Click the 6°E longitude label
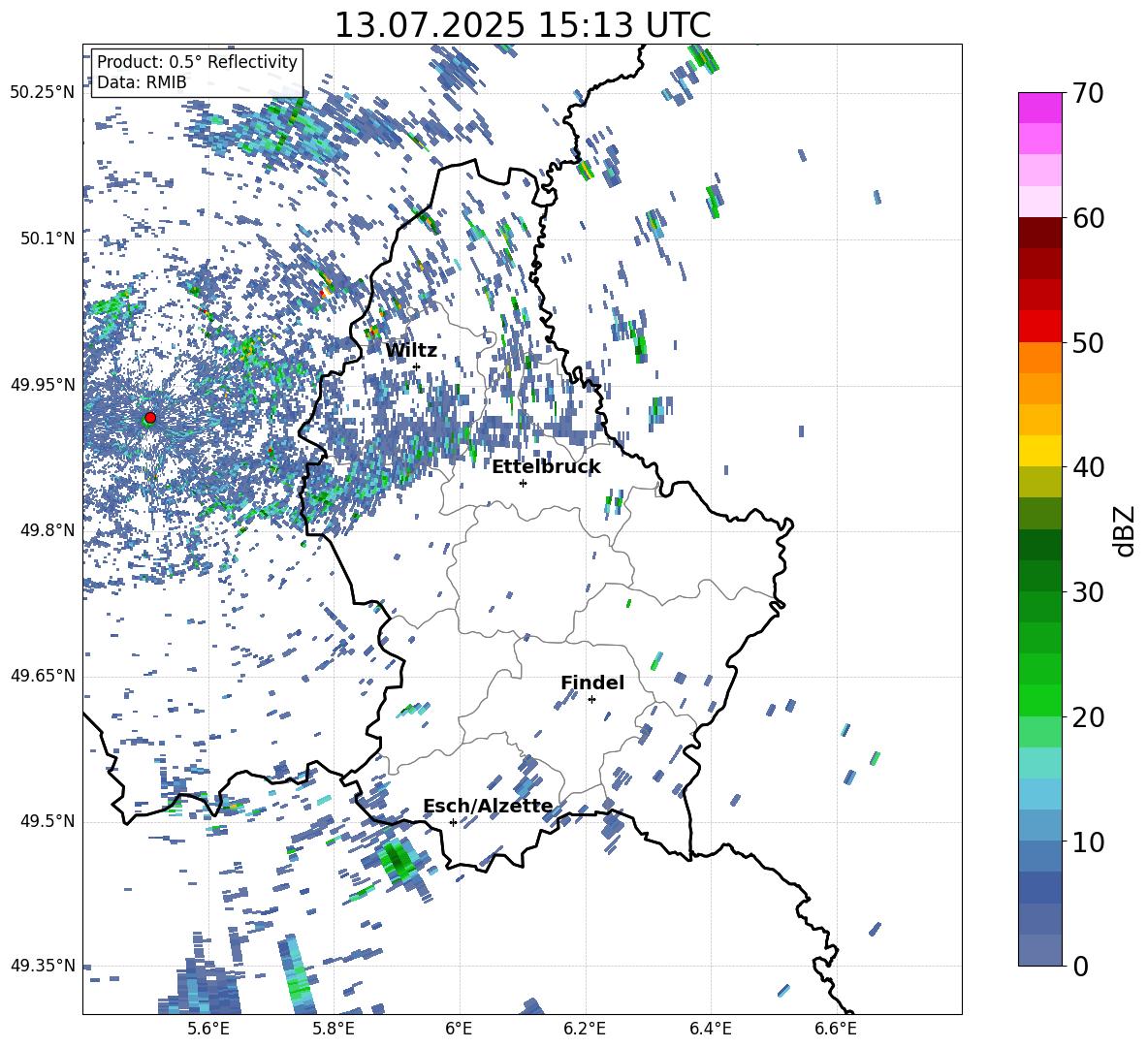This screenshot has height=1048, width=1148. pos(459,1029)
